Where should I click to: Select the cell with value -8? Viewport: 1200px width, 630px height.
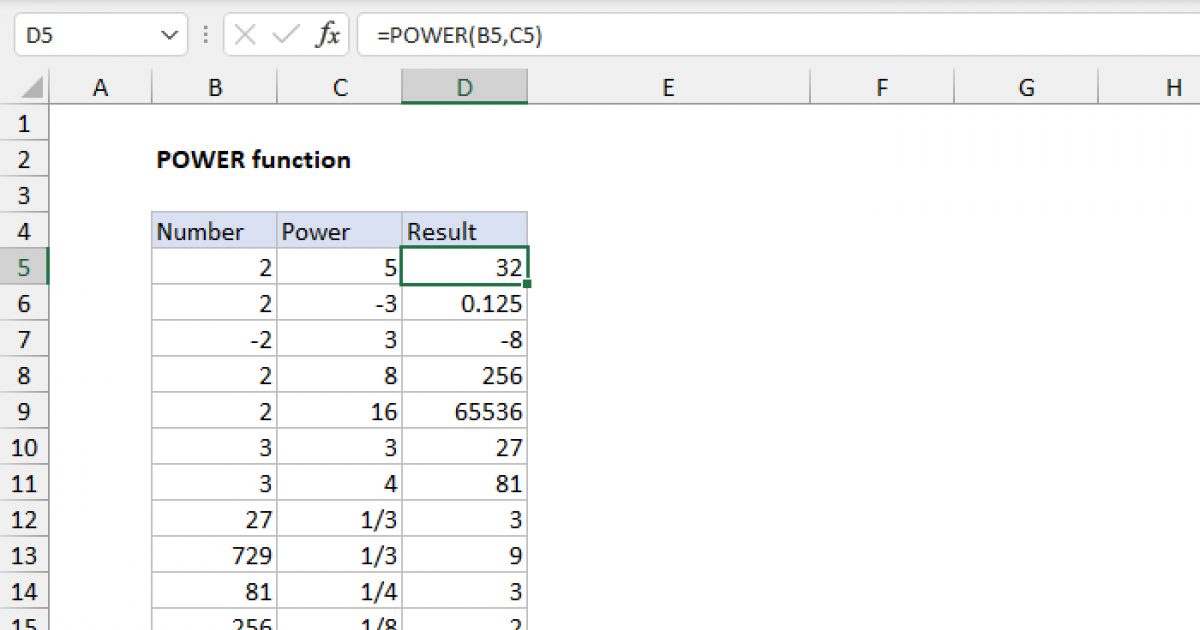point(464,339)
